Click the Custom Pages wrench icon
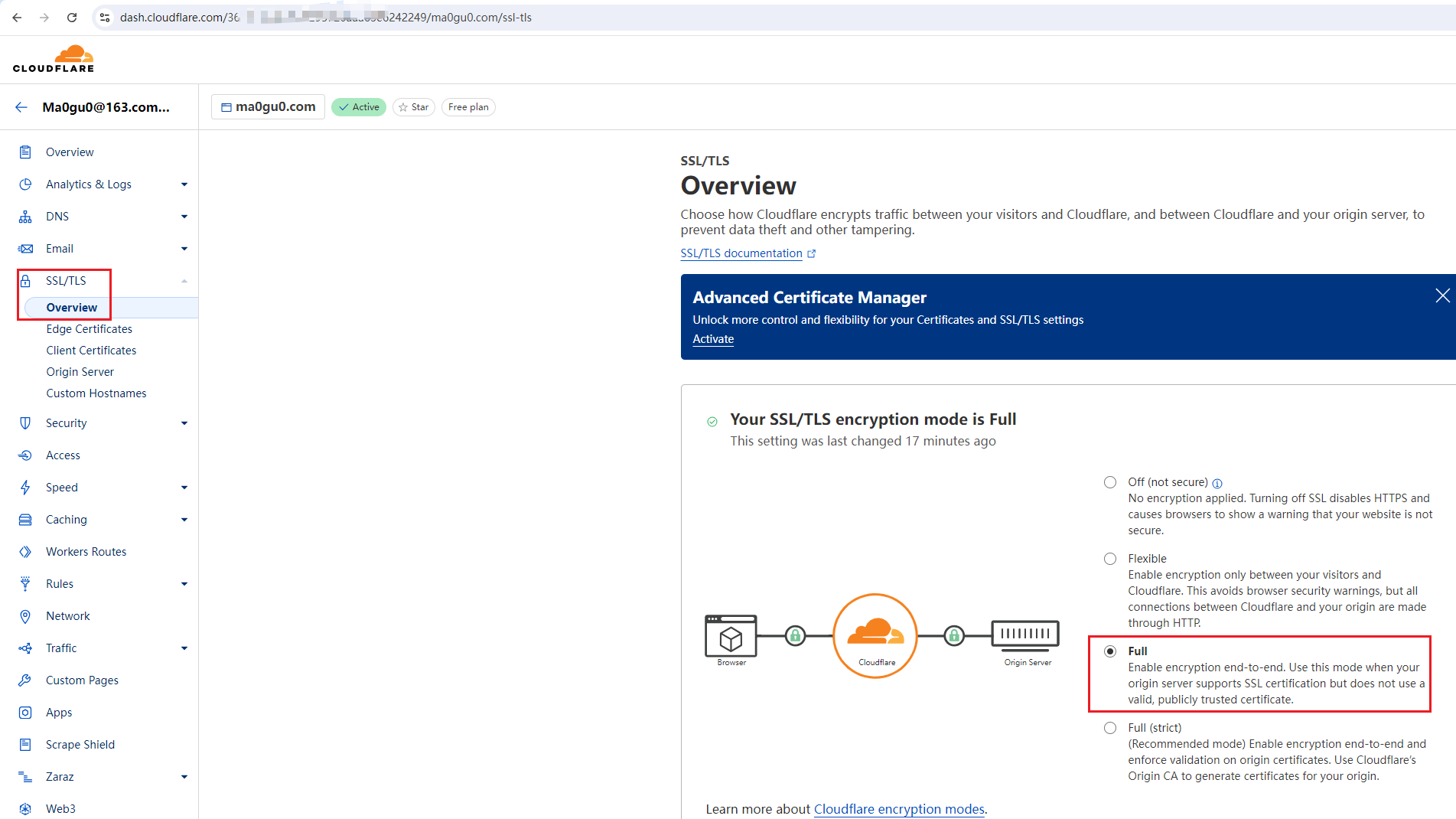 pos(25,680)
